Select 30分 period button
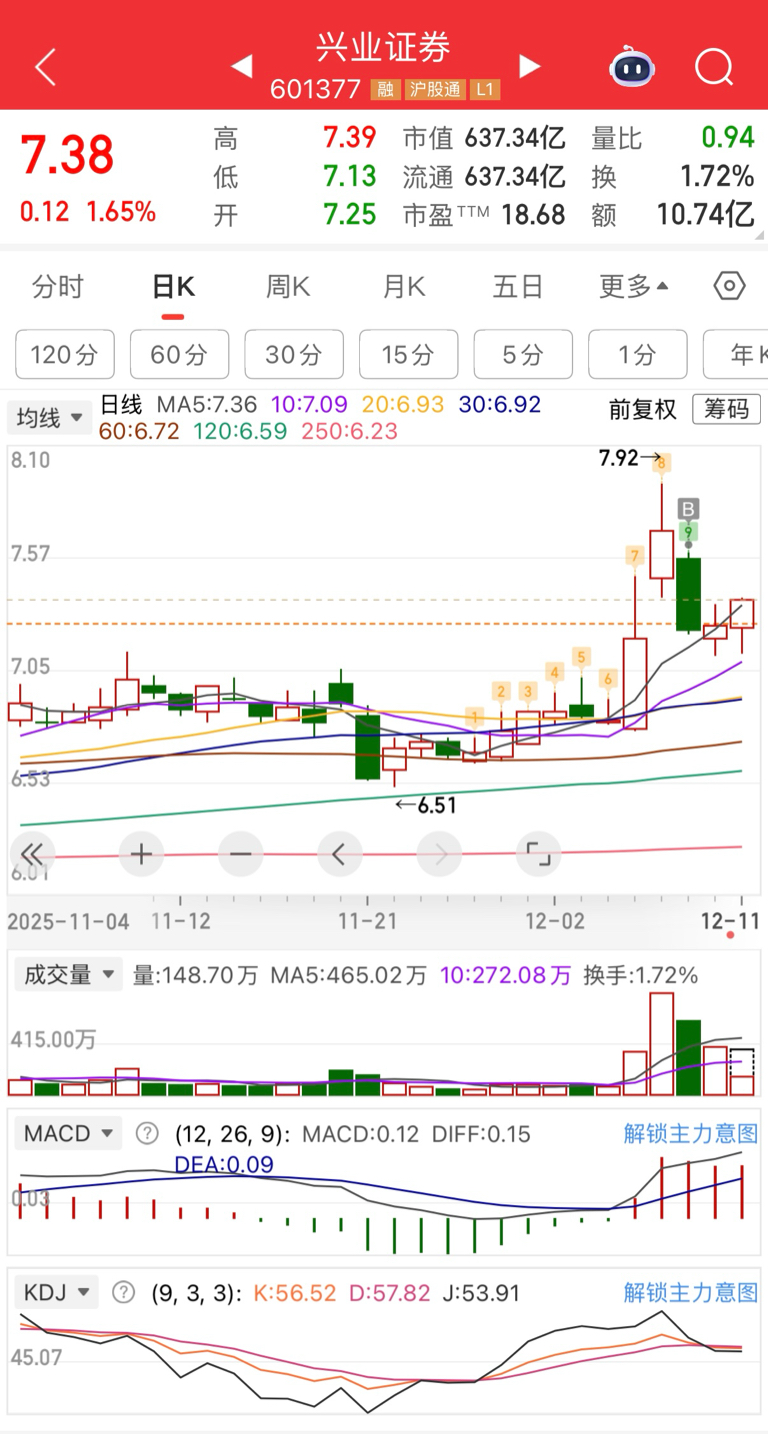This screenshot has height=1435, width=768. click(294, 354)
